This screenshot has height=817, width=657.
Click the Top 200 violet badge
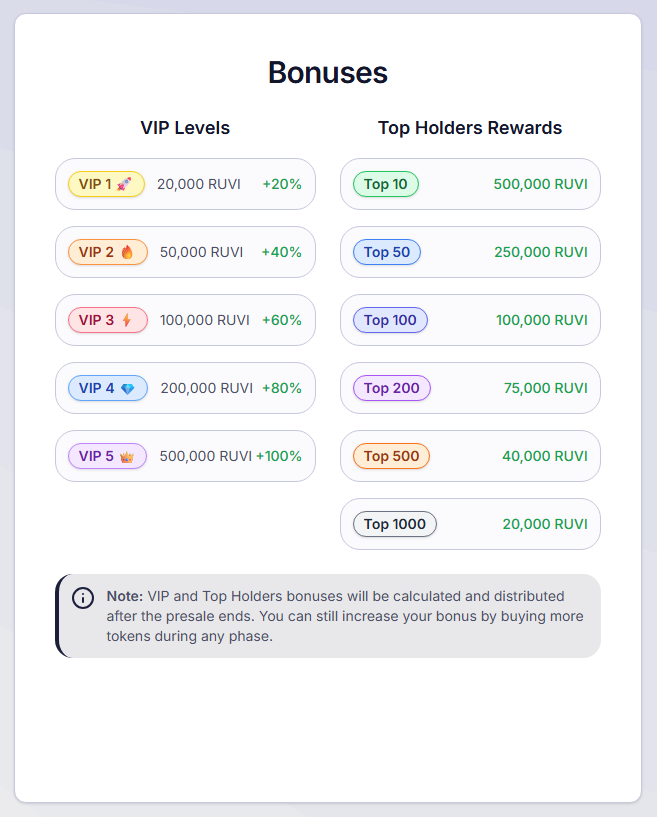point(391,388)
